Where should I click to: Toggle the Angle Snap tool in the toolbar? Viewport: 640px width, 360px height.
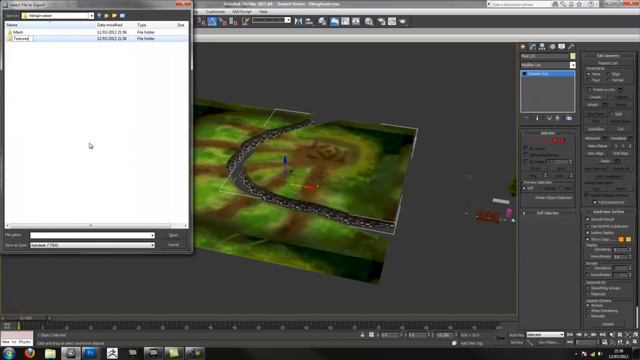click(x=212, y=21)
